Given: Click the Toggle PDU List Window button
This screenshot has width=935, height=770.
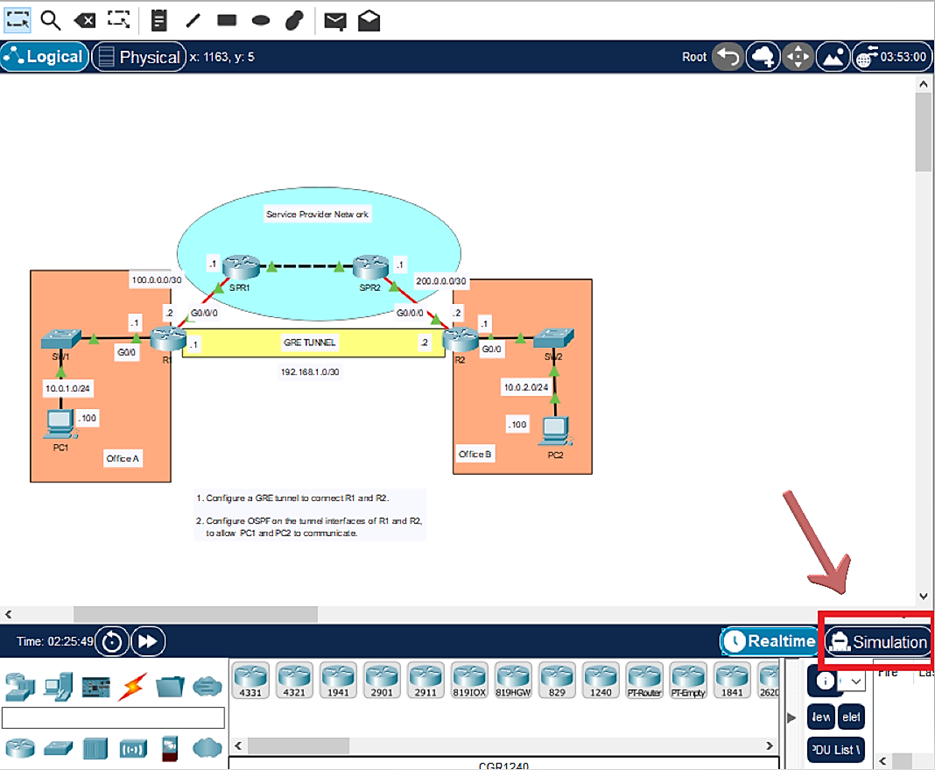Looking at the screenshot, I should point(836,749).
